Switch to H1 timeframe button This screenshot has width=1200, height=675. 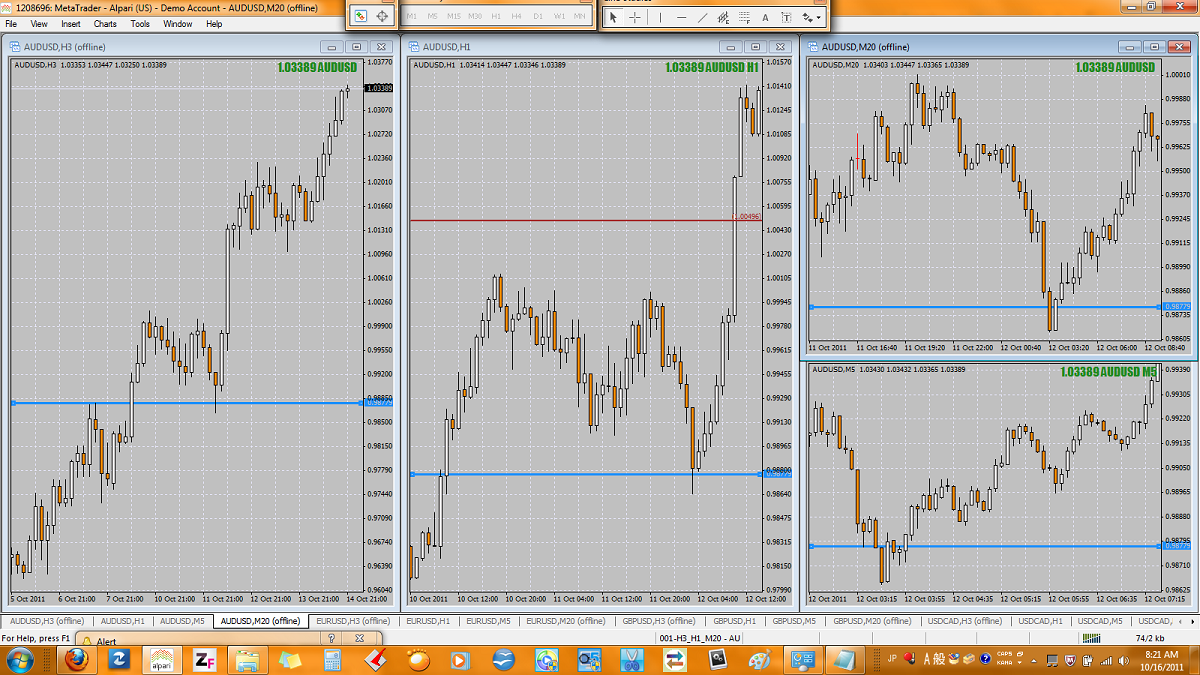[x=496, y=17]
